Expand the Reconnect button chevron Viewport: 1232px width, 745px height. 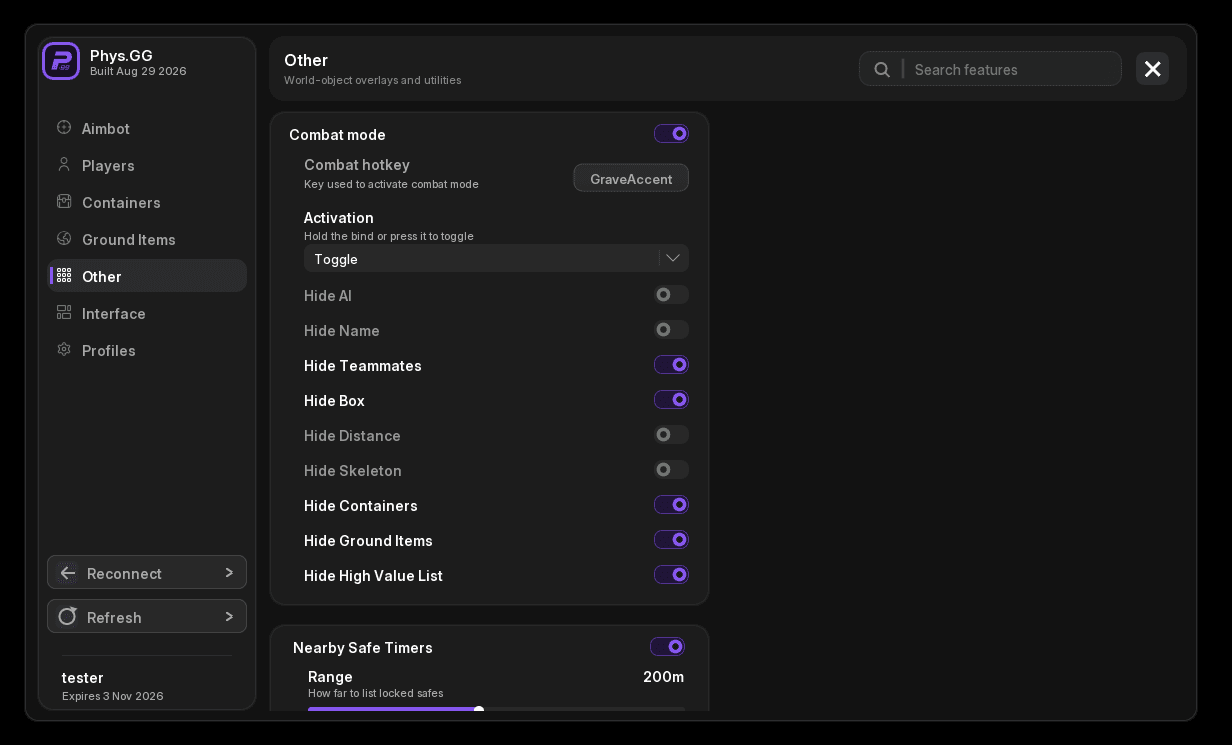(x=229, y=573)
